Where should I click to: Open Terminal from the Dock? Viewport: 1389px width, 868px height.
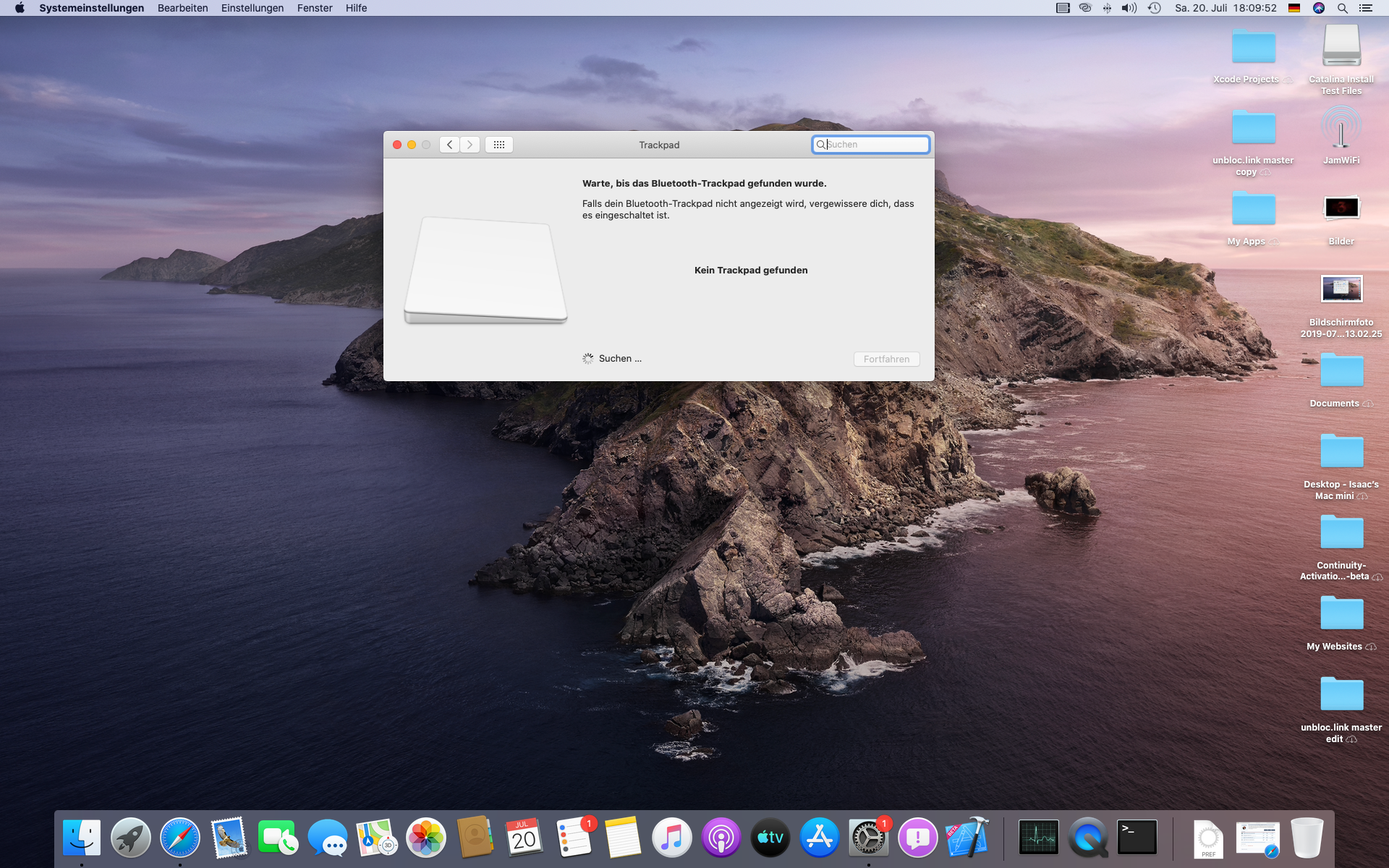(x=1137, y=838)
